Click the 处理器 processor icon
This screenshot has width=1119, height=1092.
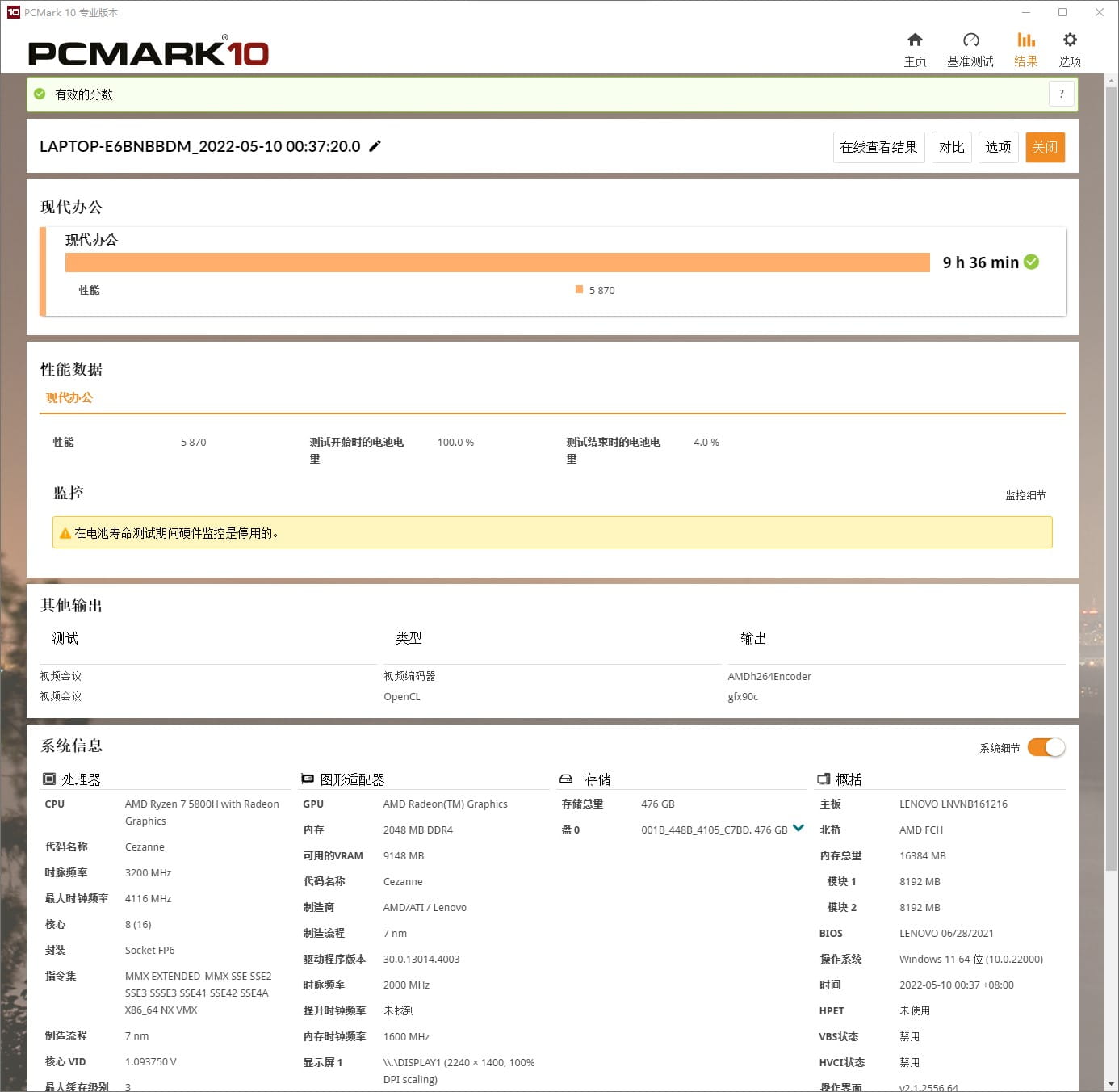point(49,779)
